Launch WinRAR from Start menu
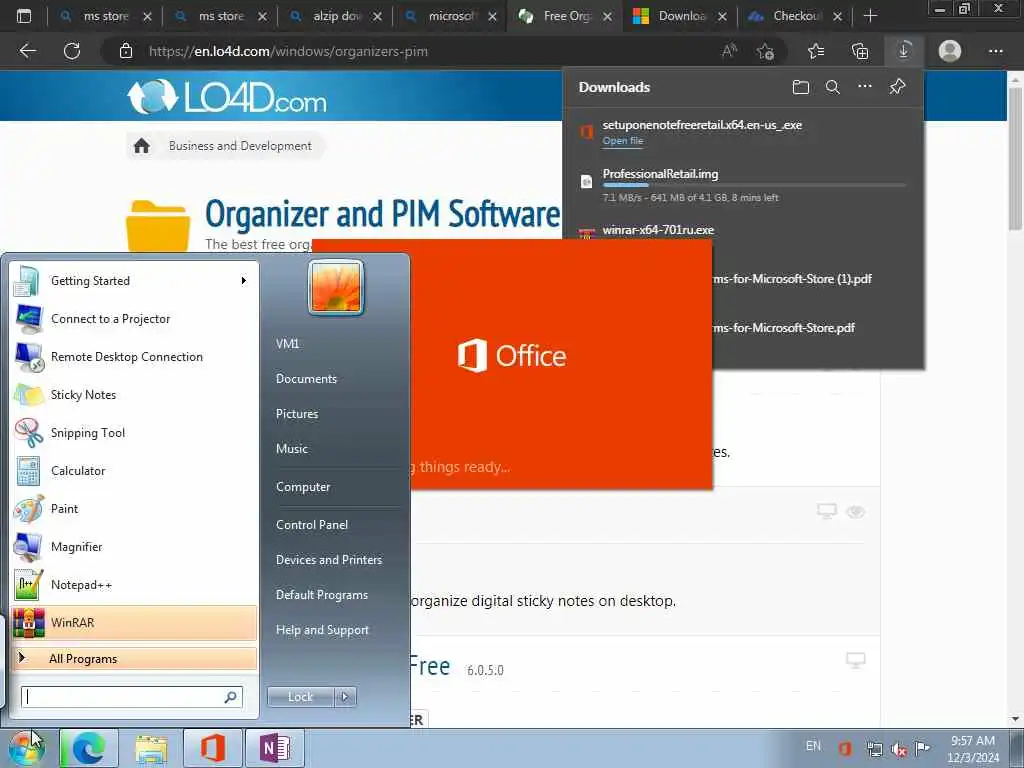Image resolution: width=1024 pixels, height=768 pixels. pyautogui.click(x=134, y=622)
